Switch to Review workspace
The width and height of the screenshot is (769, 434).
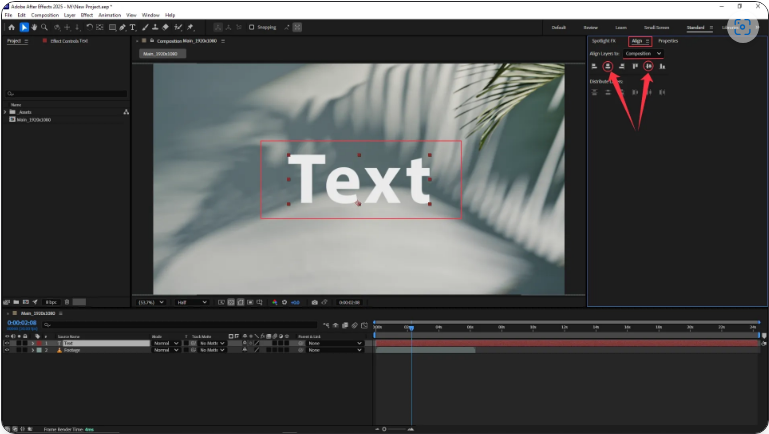point(590,27)
